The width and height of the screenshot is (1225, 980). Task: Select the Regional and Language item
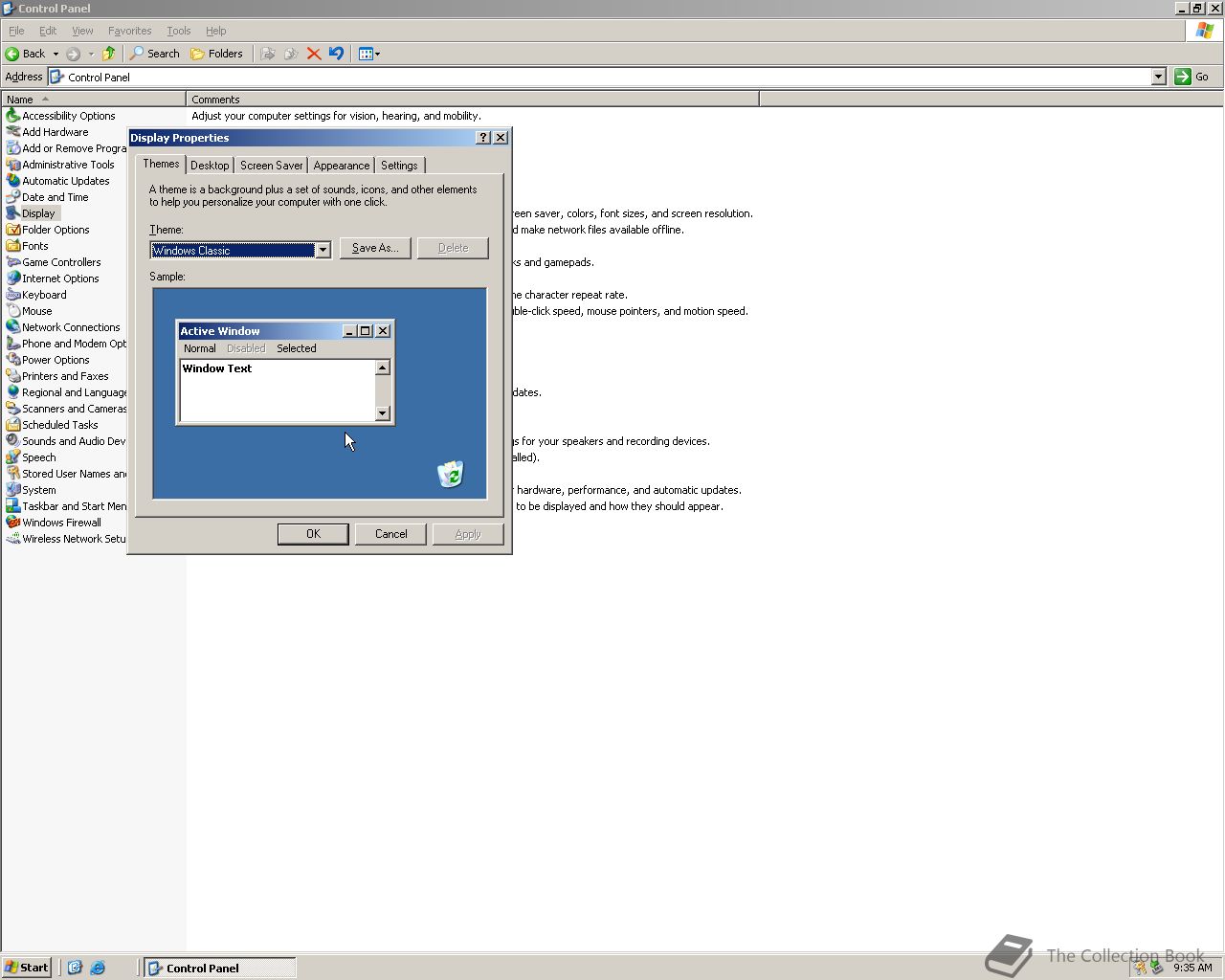[66, 392]
